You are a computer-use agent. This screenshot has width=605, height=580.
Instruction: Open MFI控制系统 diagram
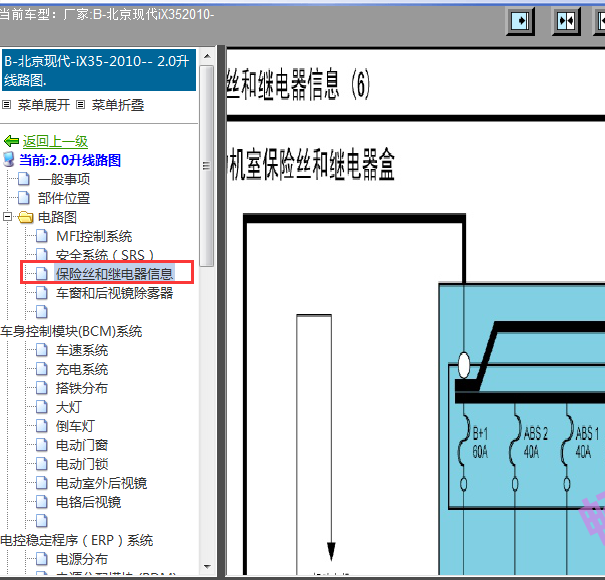coord(94,236)
